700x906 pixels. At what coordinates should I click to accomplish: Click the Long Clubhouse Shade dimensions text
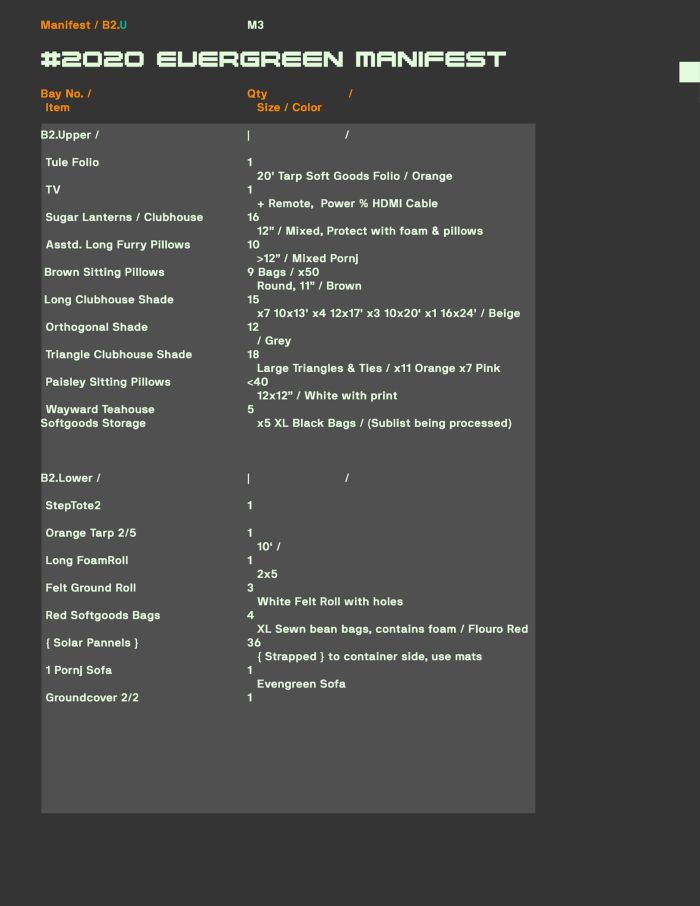(388, 313)
